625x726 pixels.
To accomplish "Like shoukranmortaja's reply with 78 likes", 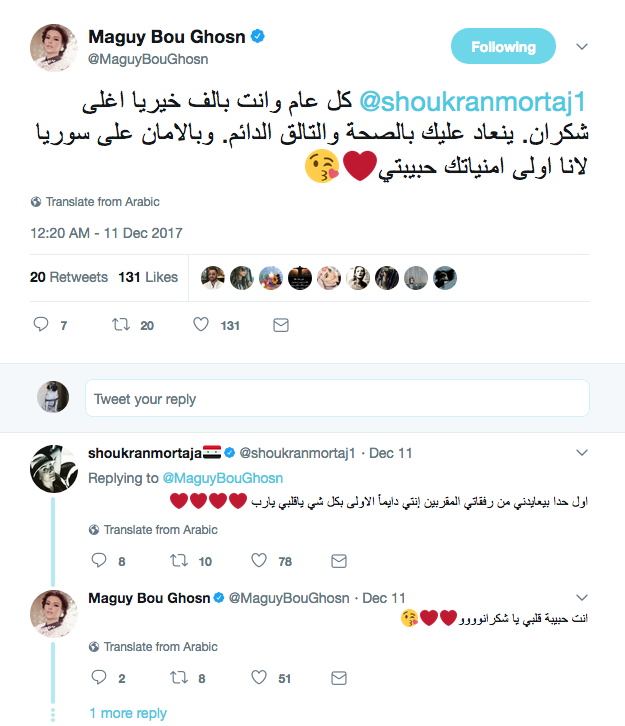I will pos(258,561).
